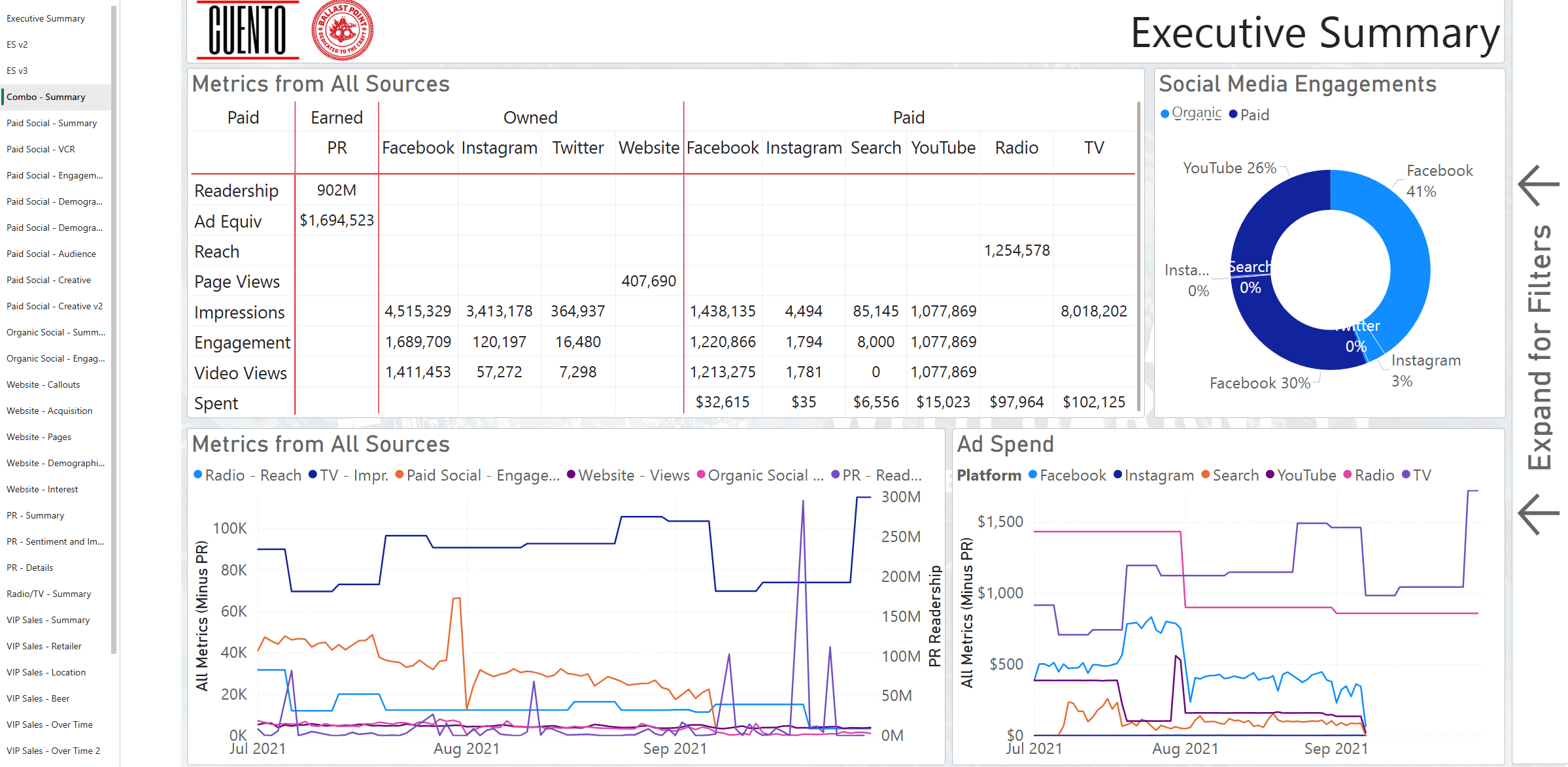This screenshot has width=1568, height=767.
Task: Click the Cuento logo in the header
Action: (x=247, y=30)
